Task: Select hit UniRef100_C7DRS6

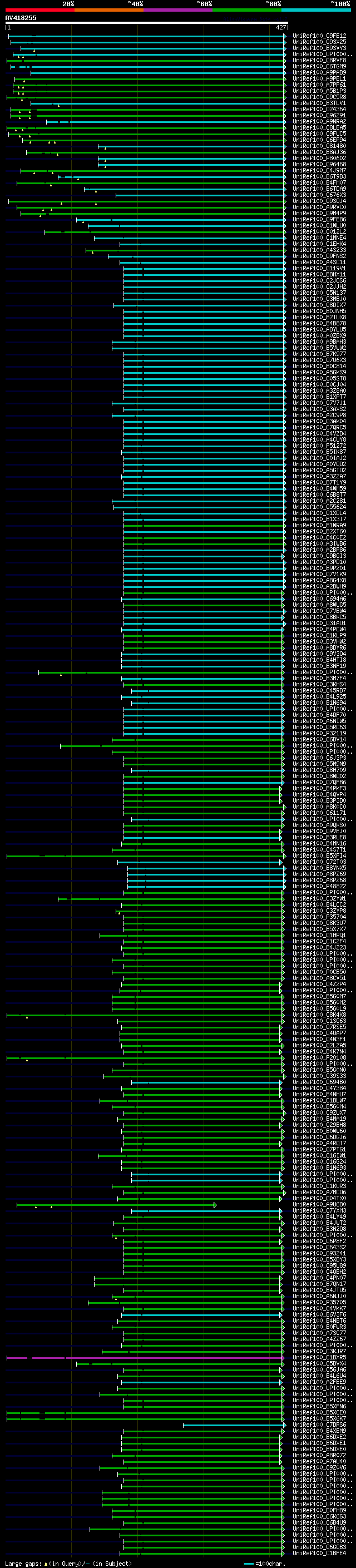Action: [x=319, y=1424]
